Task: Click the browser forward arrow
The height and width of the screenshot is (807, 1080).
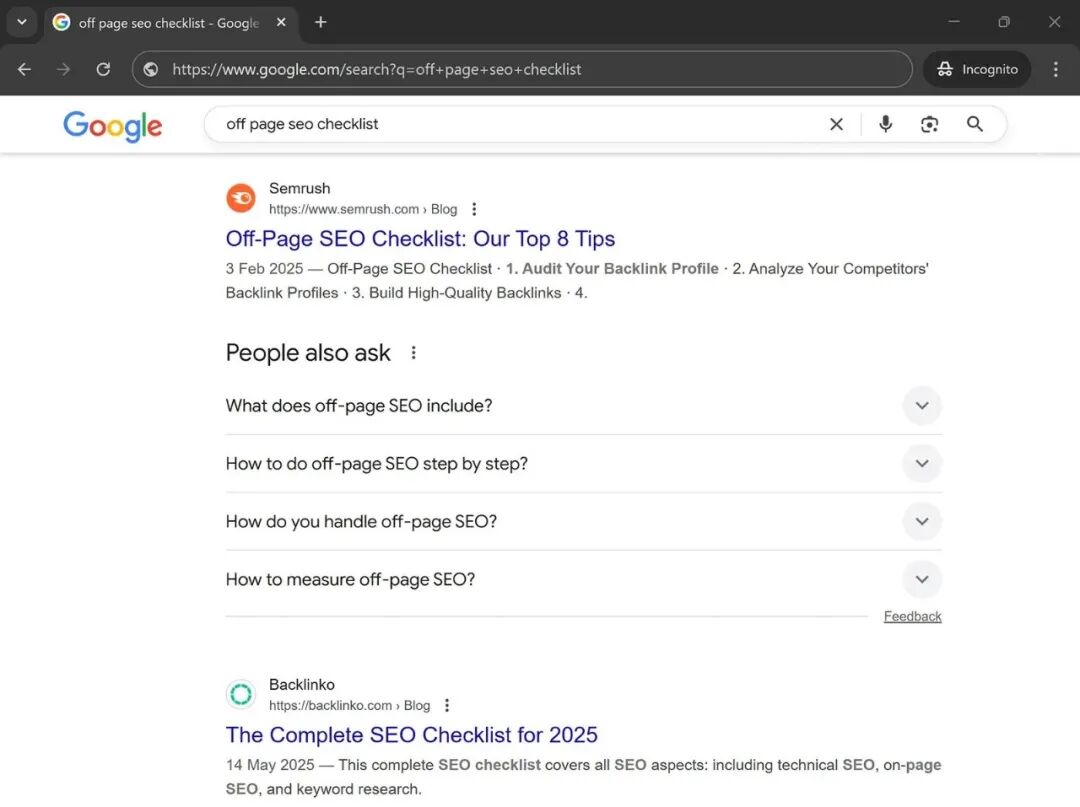Action: coord(63,70)
